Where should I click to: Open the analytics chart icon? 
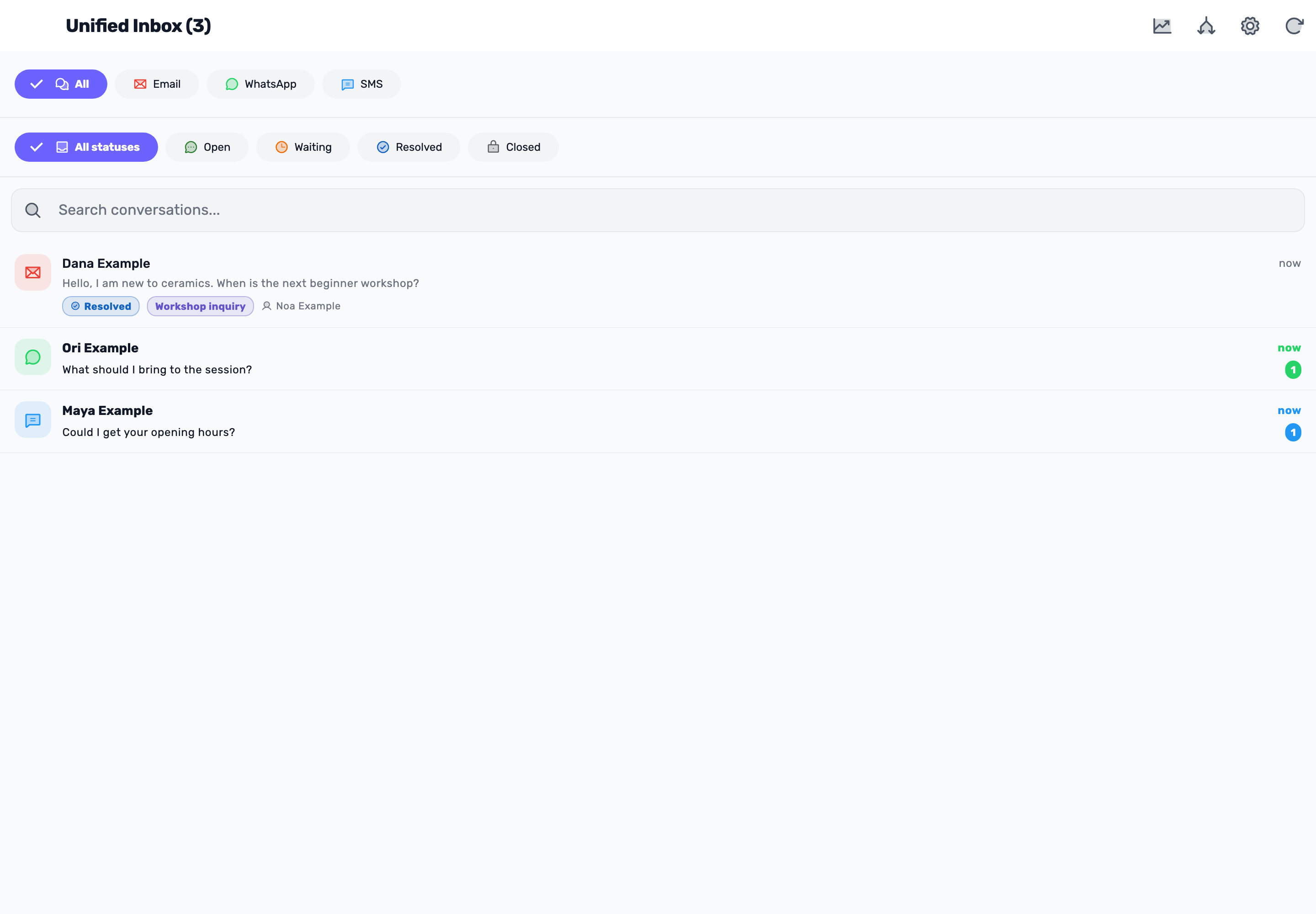point(1162,26)
